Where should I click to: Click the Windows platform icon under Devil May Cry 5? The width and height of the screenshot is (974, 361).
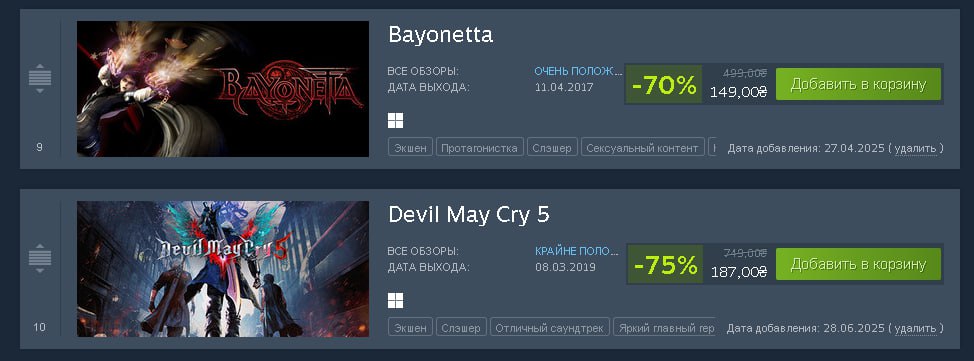pos(395,301)
